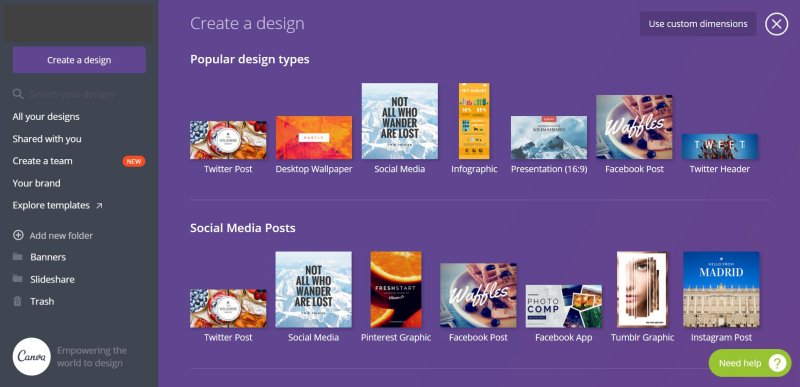Focus the Search your designs field
The image size is (800, 387).
[72, 94]
